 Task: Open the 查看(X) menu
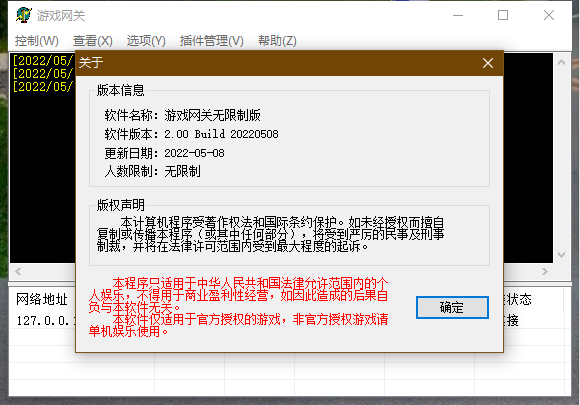pyautogui.click(x=93, y=40)
